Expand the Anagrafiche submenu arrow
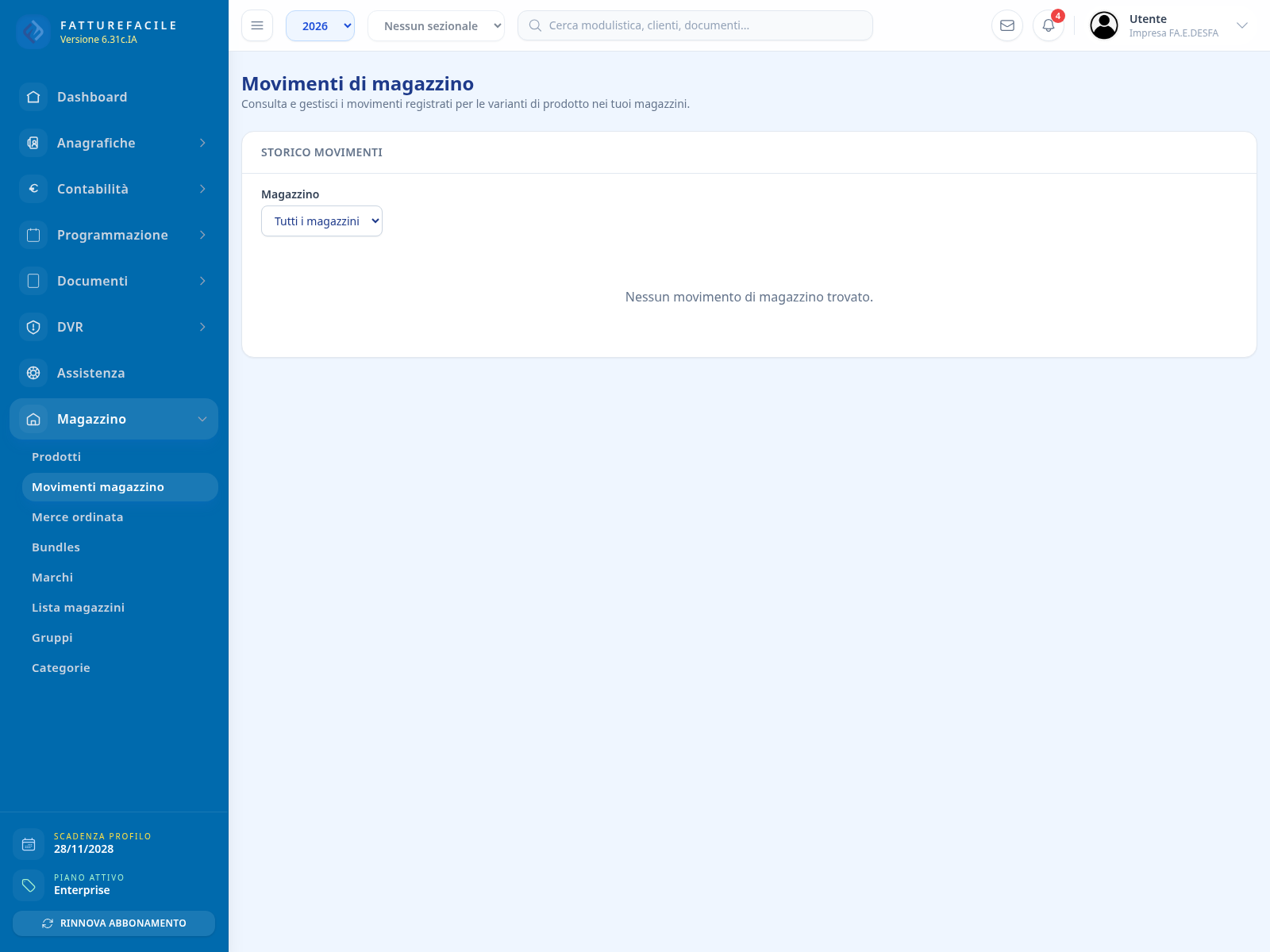 [202, 143]
